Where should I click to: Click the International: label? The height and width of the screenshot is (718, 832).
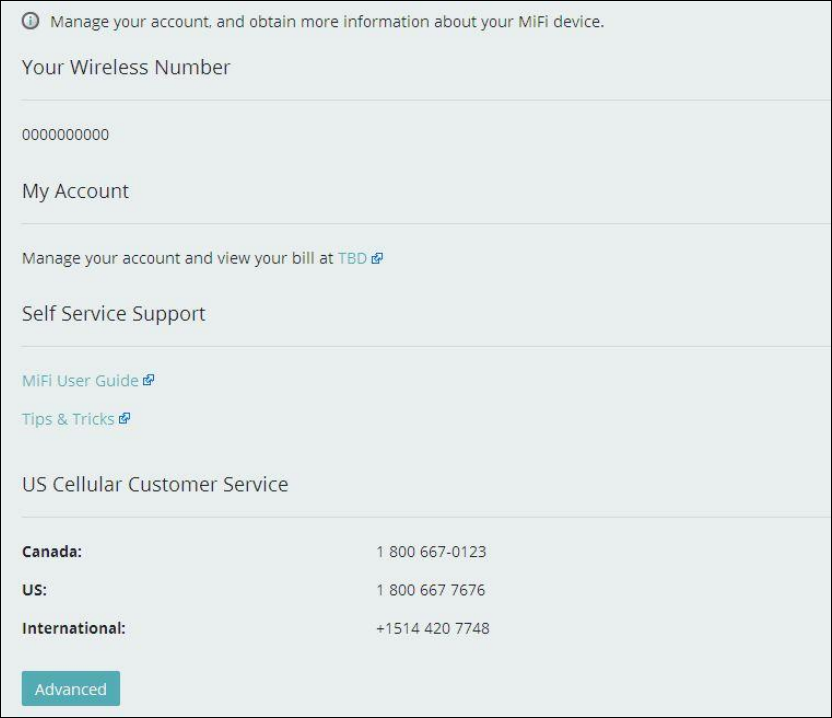click(x=74, y=628)
